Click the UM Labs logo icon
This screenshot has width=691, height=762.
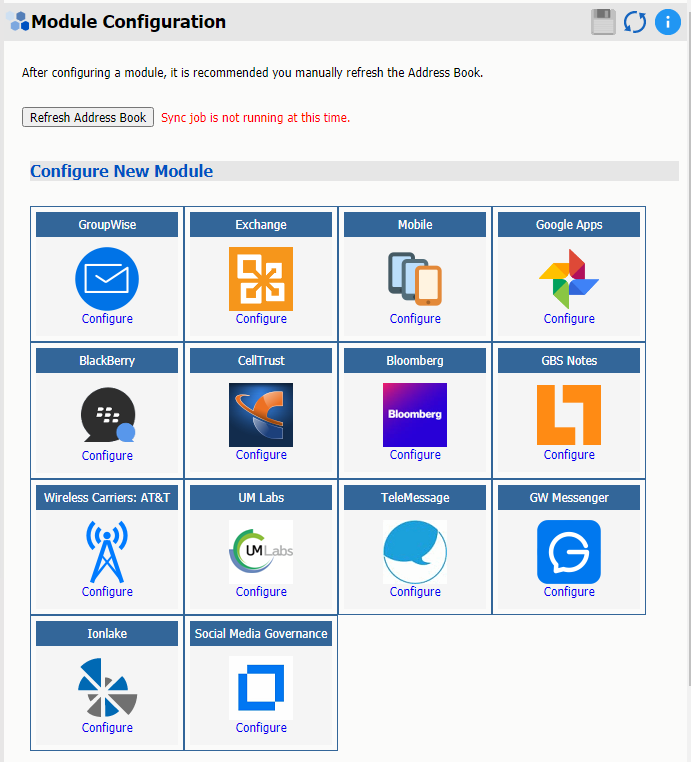261,552
